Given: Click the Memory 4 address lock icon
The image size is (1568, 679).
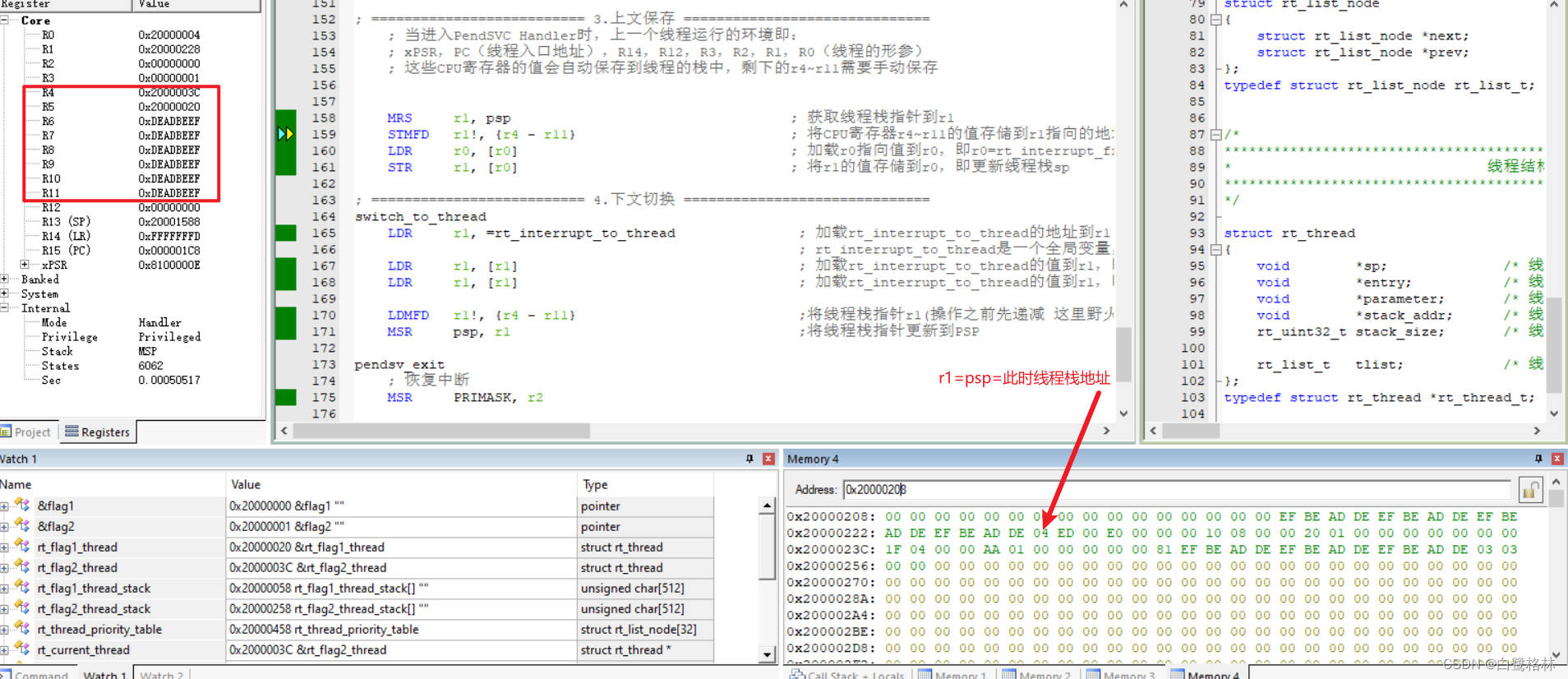Looking at the screenshot, I should (1529, 490).
